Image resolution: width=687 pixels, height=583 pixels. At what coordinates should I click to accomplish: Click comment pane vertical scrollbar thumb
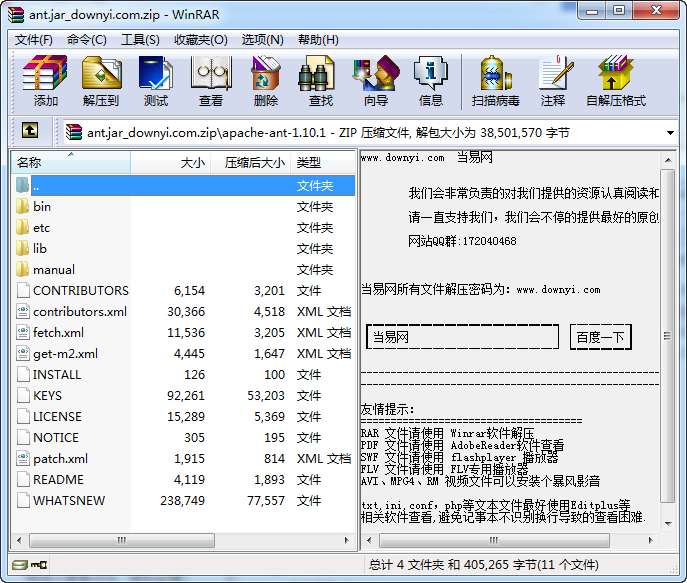668,336
